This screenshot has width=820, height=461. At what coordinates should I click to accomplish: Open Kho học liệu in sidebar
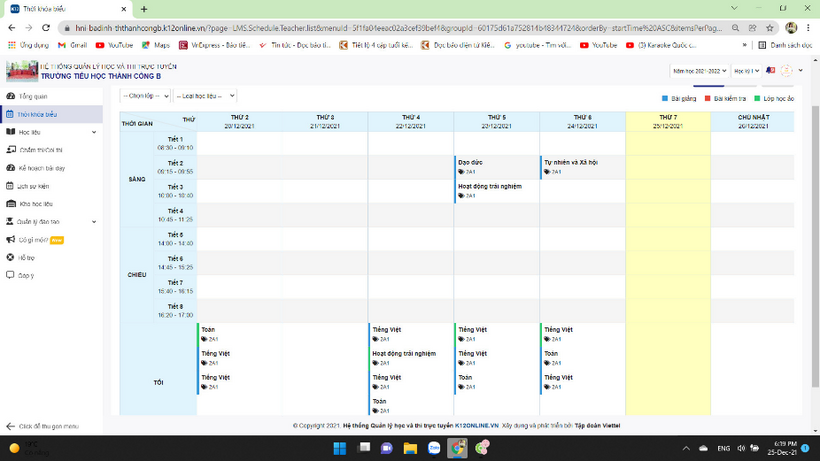pyautogui.click(x=35, y=204)
